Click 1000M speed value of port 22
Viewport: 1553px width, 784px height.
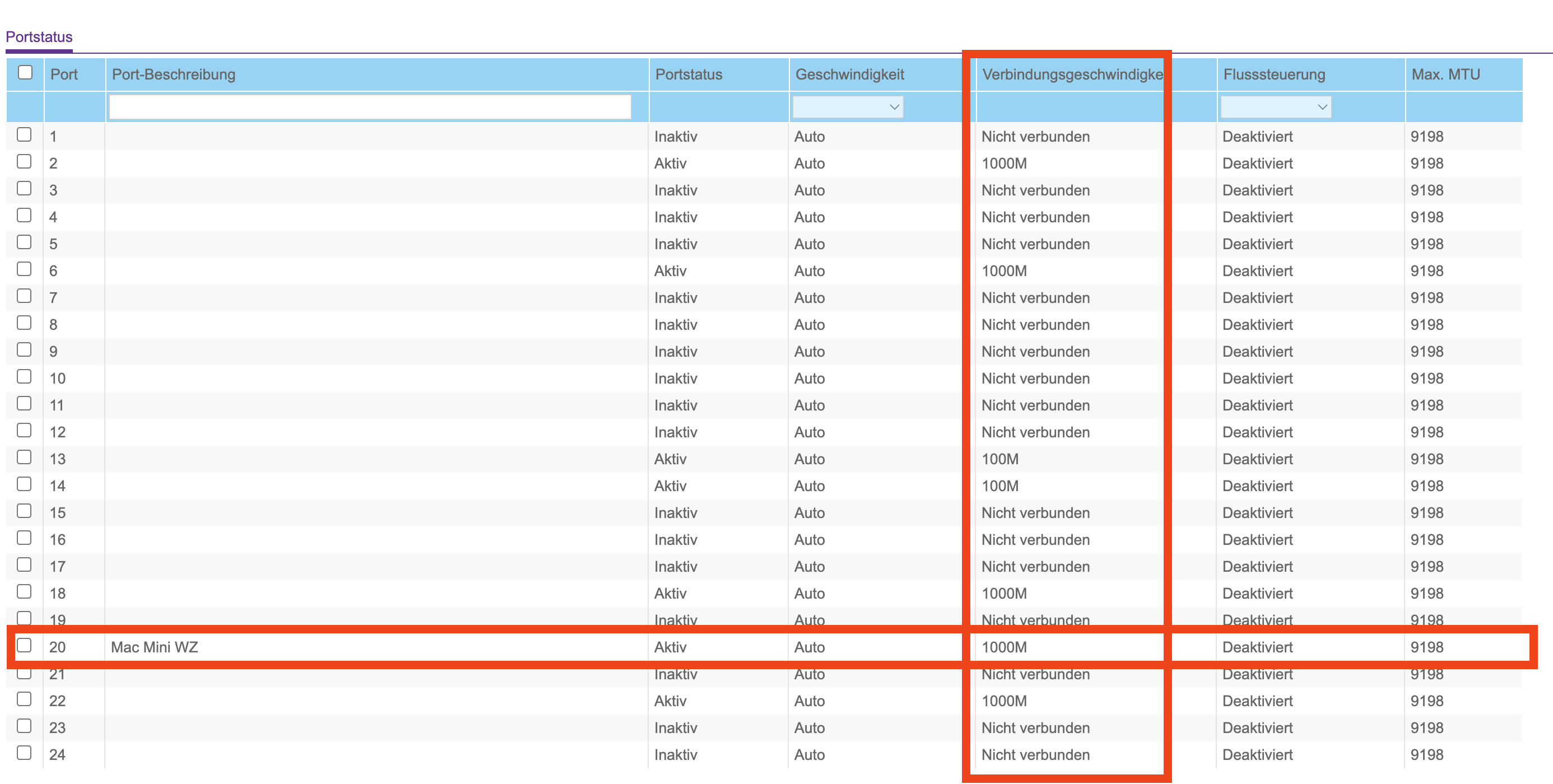[1004, 701]
